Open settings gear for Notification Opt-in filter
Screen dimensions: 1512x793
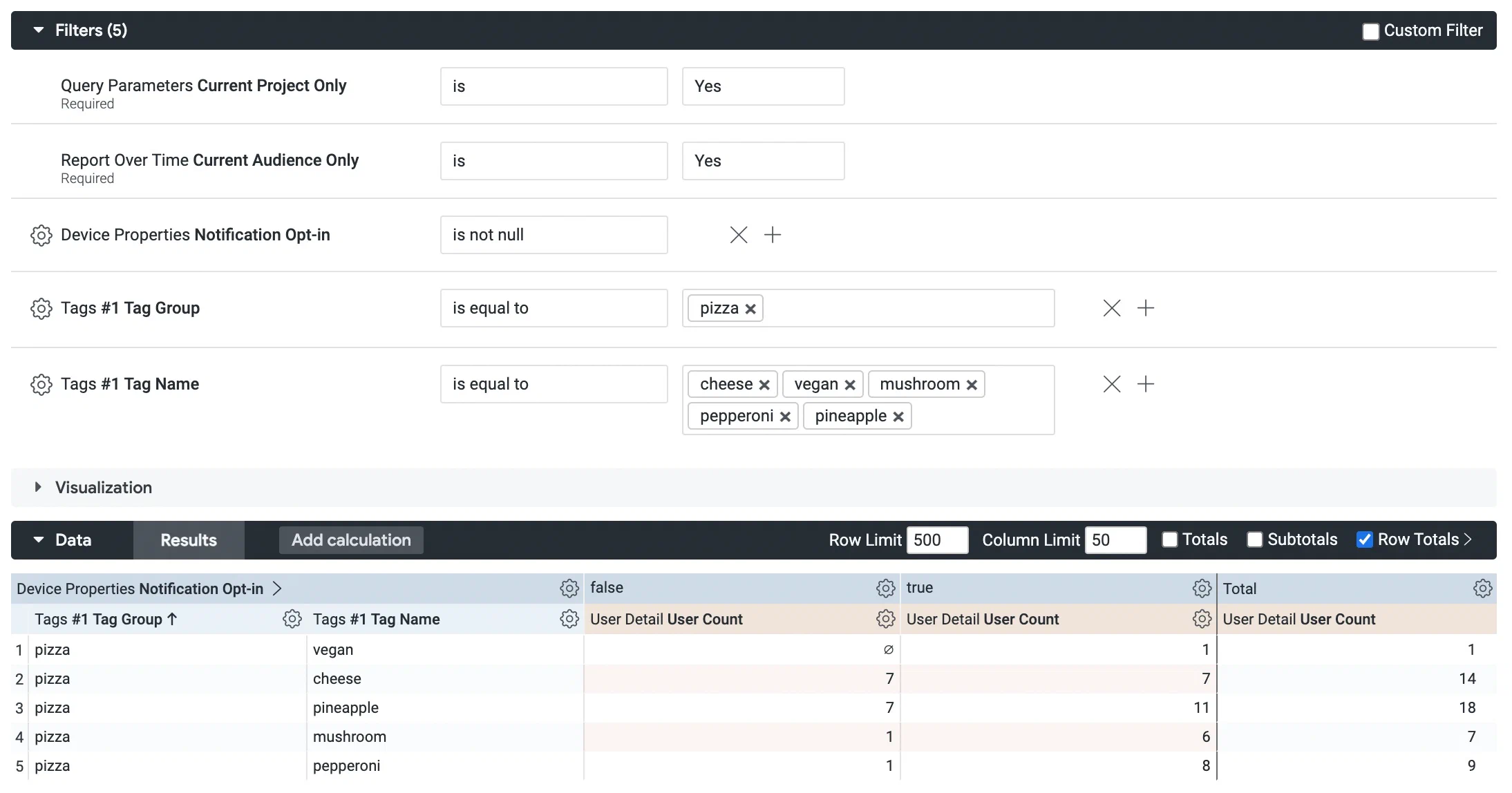[x=41, y=235]
